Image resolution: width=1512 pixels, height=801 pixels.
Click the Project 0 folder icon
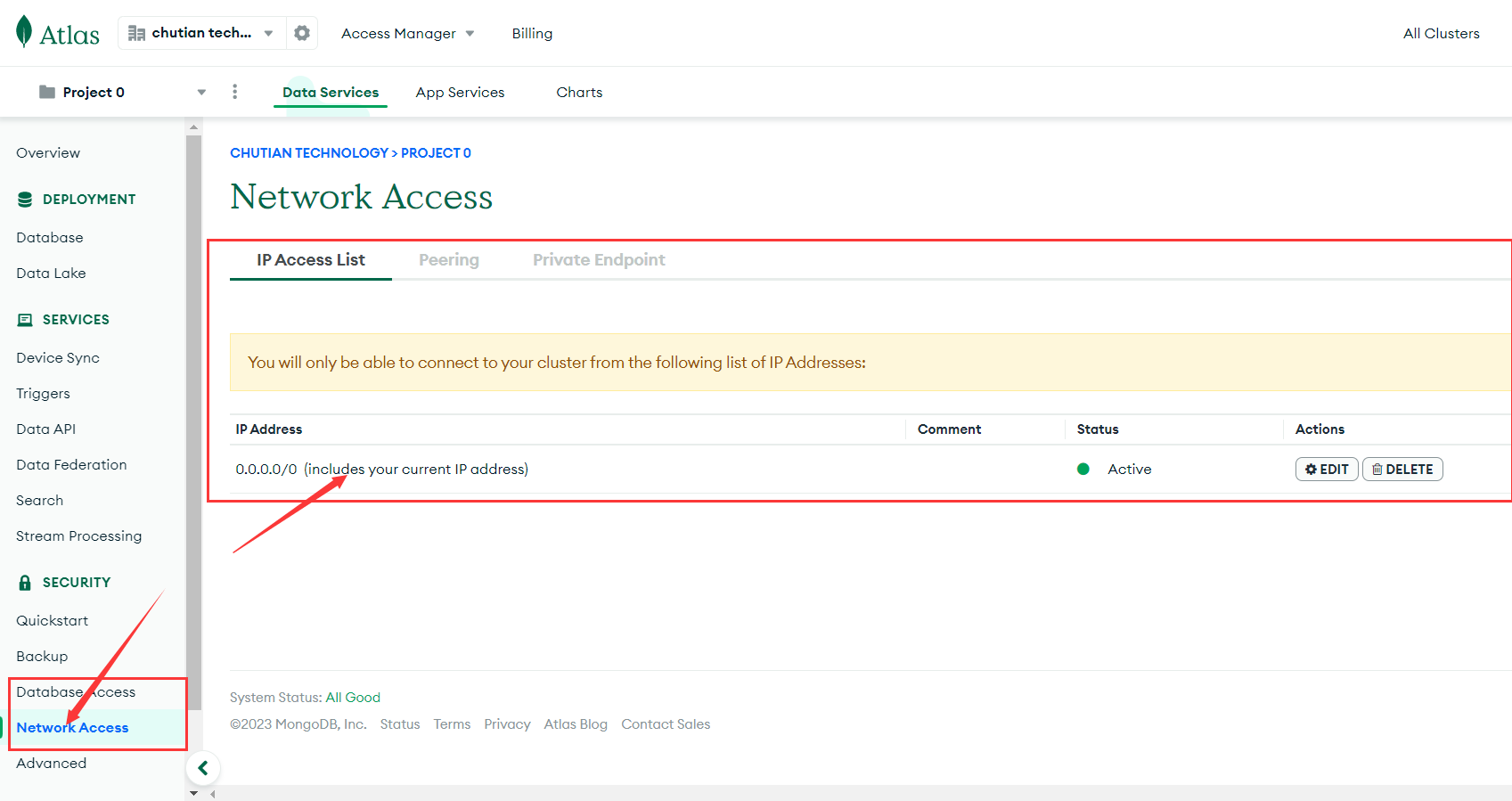tap(47, 92)
